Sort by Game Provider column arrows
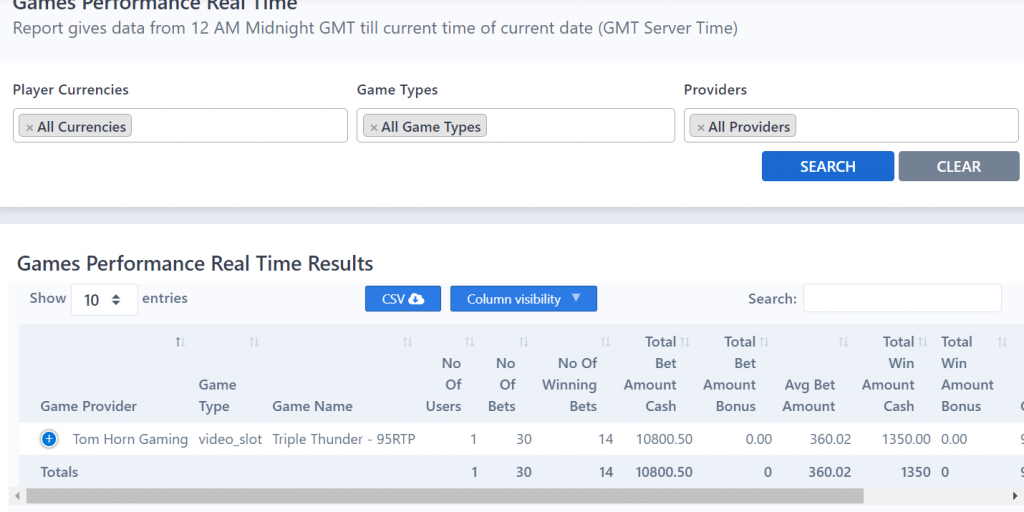Screen dimensions: 1024x512 (180, 343)
